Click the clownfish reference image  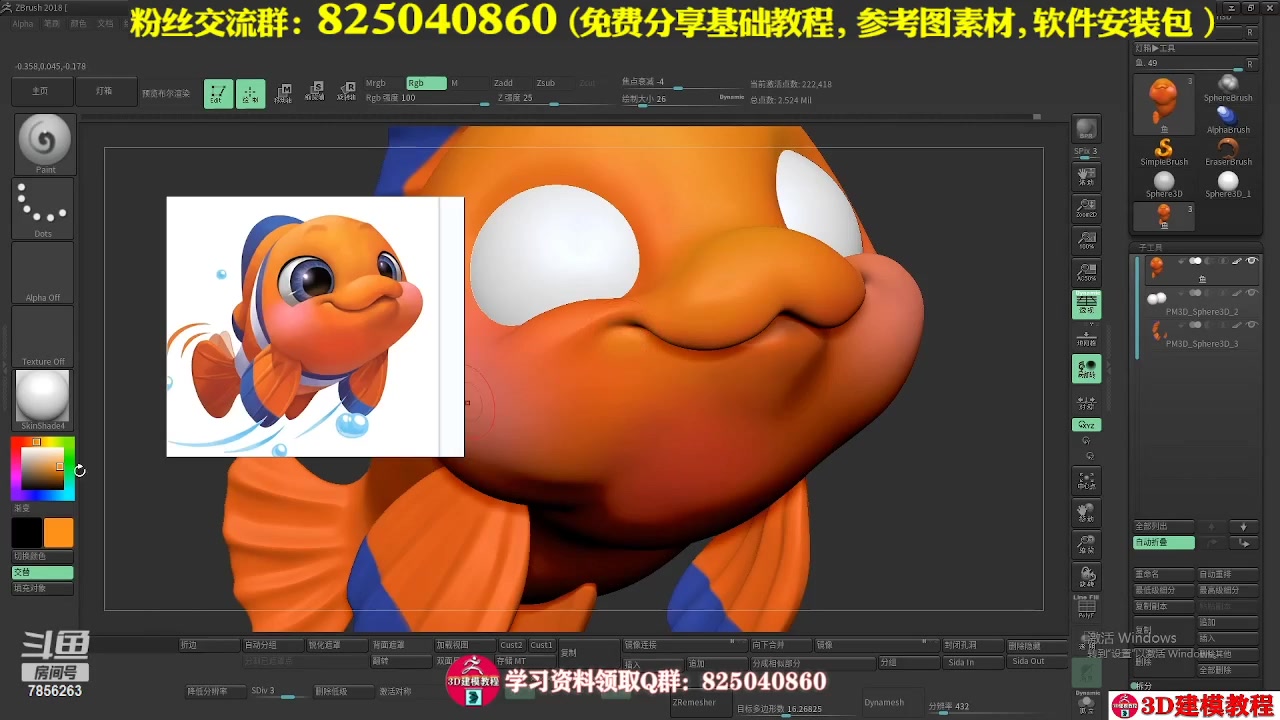click(315, 325)
